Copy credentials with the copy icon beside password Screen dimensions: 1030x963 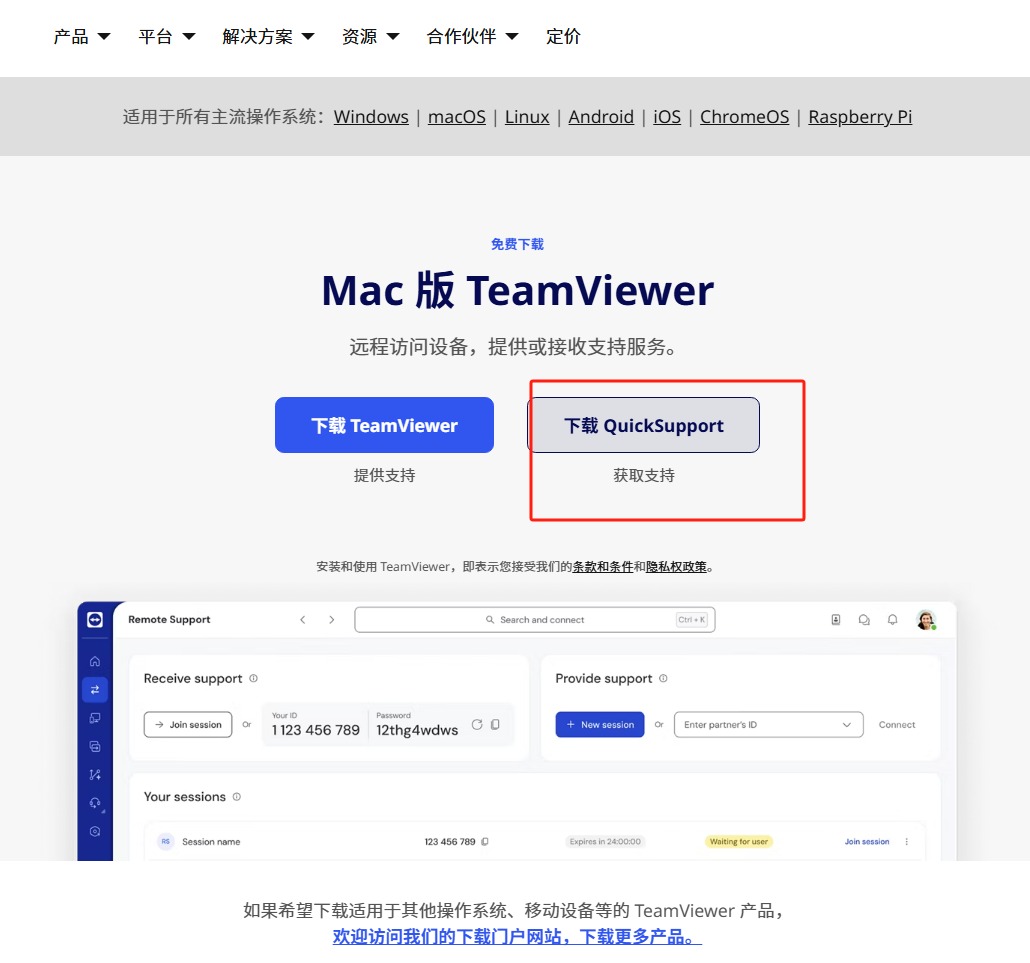click(495, 724)
